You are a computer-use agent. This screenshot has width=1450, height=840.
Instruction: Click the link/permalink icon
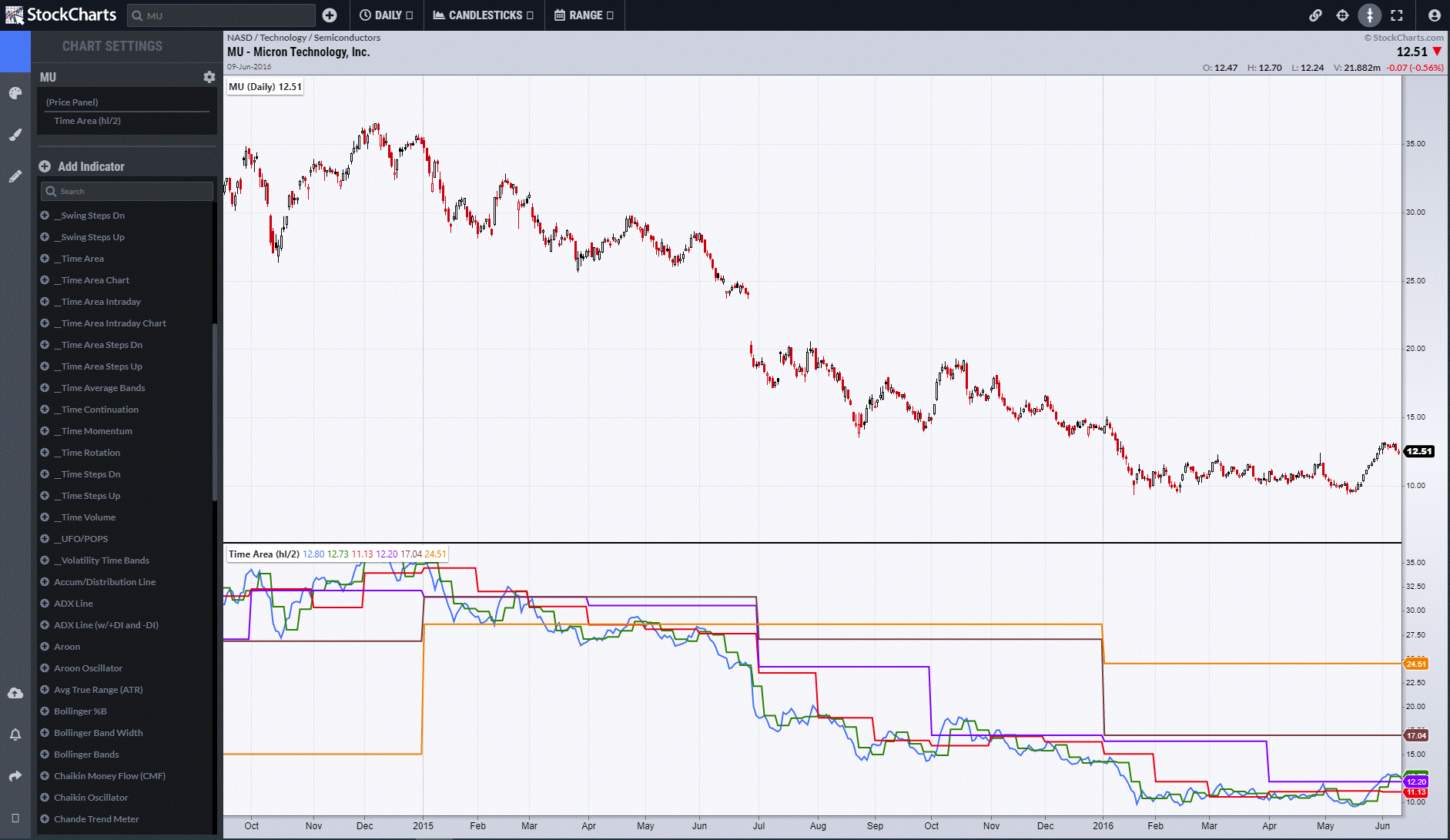point(1316,15)
